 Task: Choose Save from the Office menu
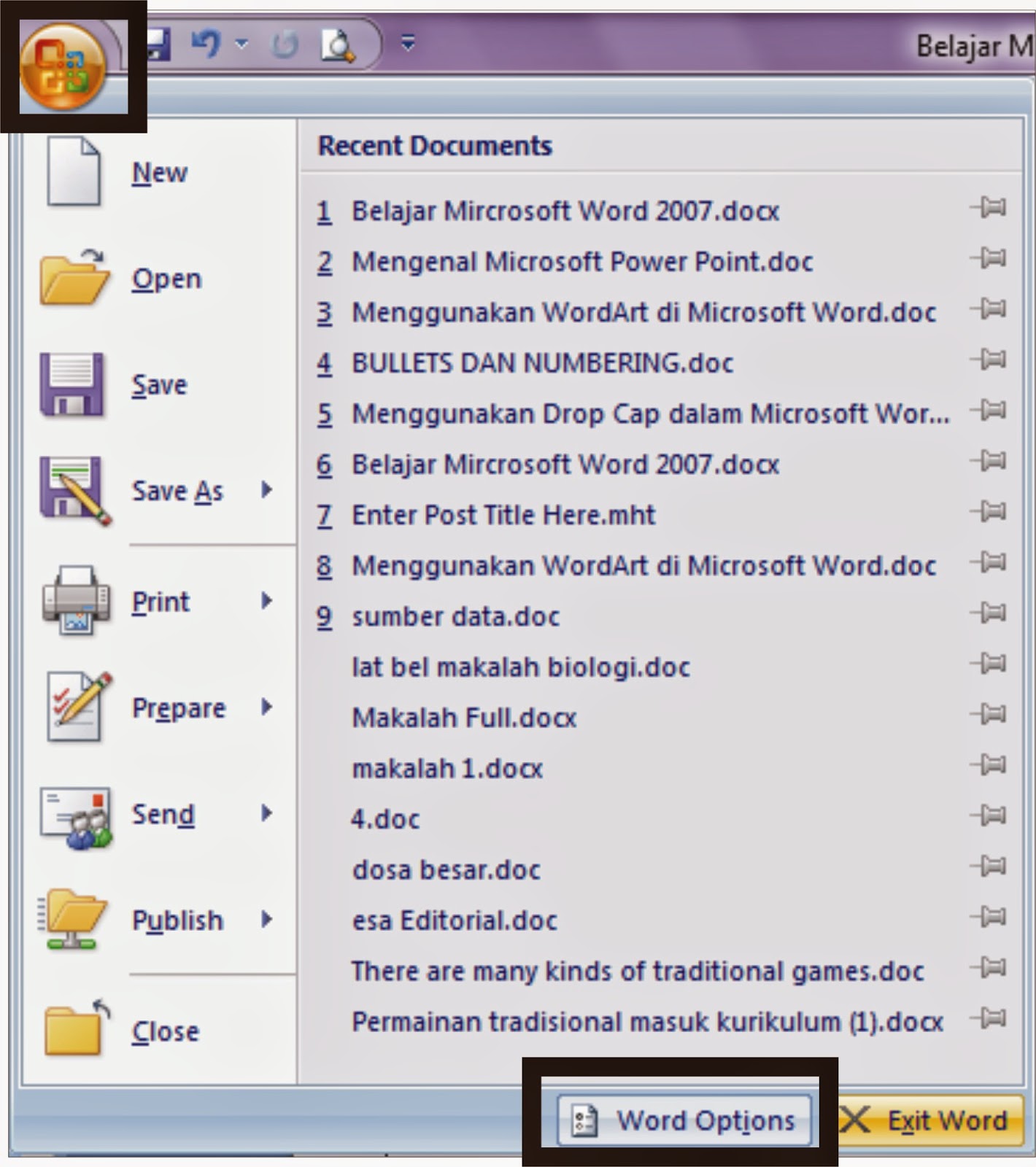pyautogui.click(x=159, y=385)
